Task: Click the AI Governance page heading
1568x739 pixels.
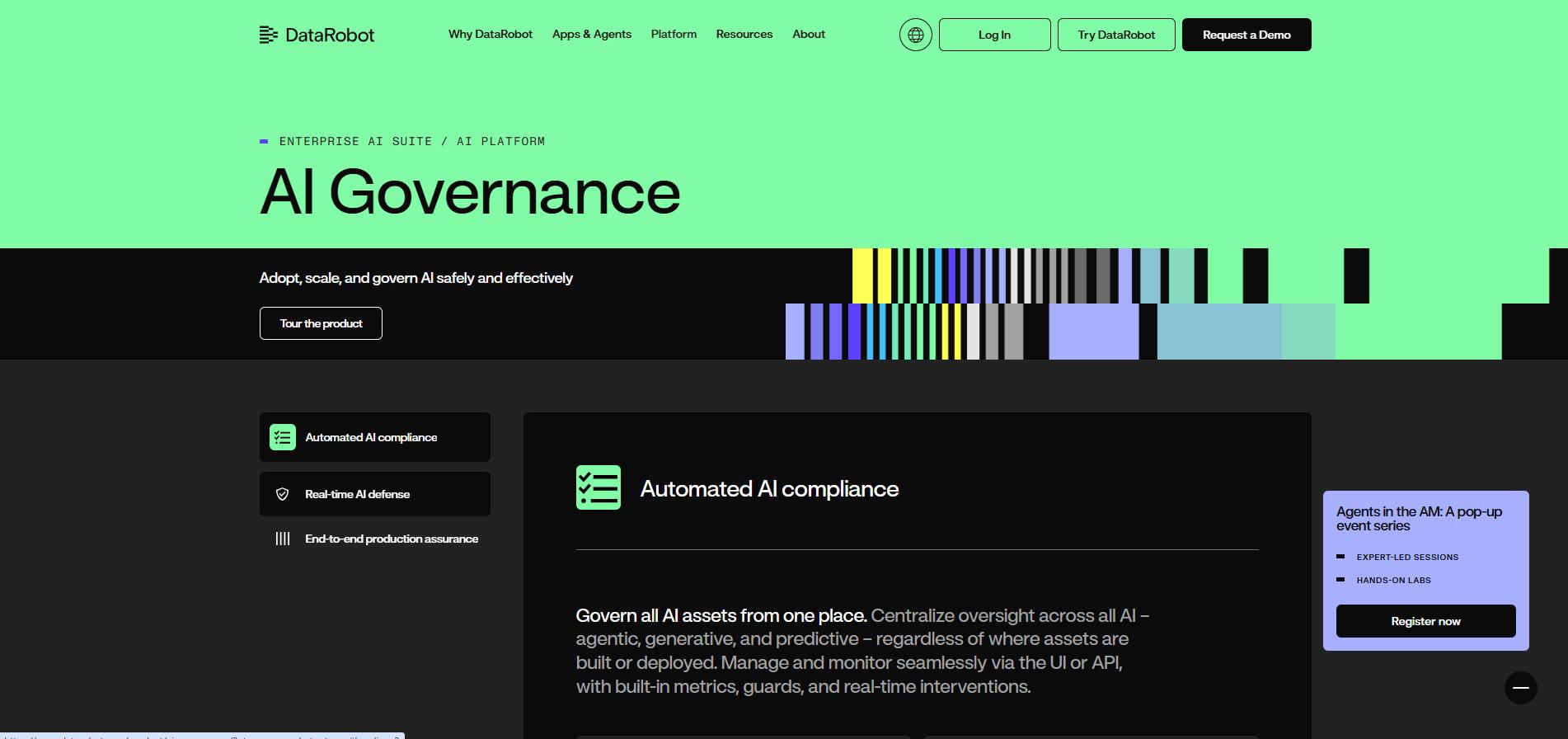Action: click(470, 191)
